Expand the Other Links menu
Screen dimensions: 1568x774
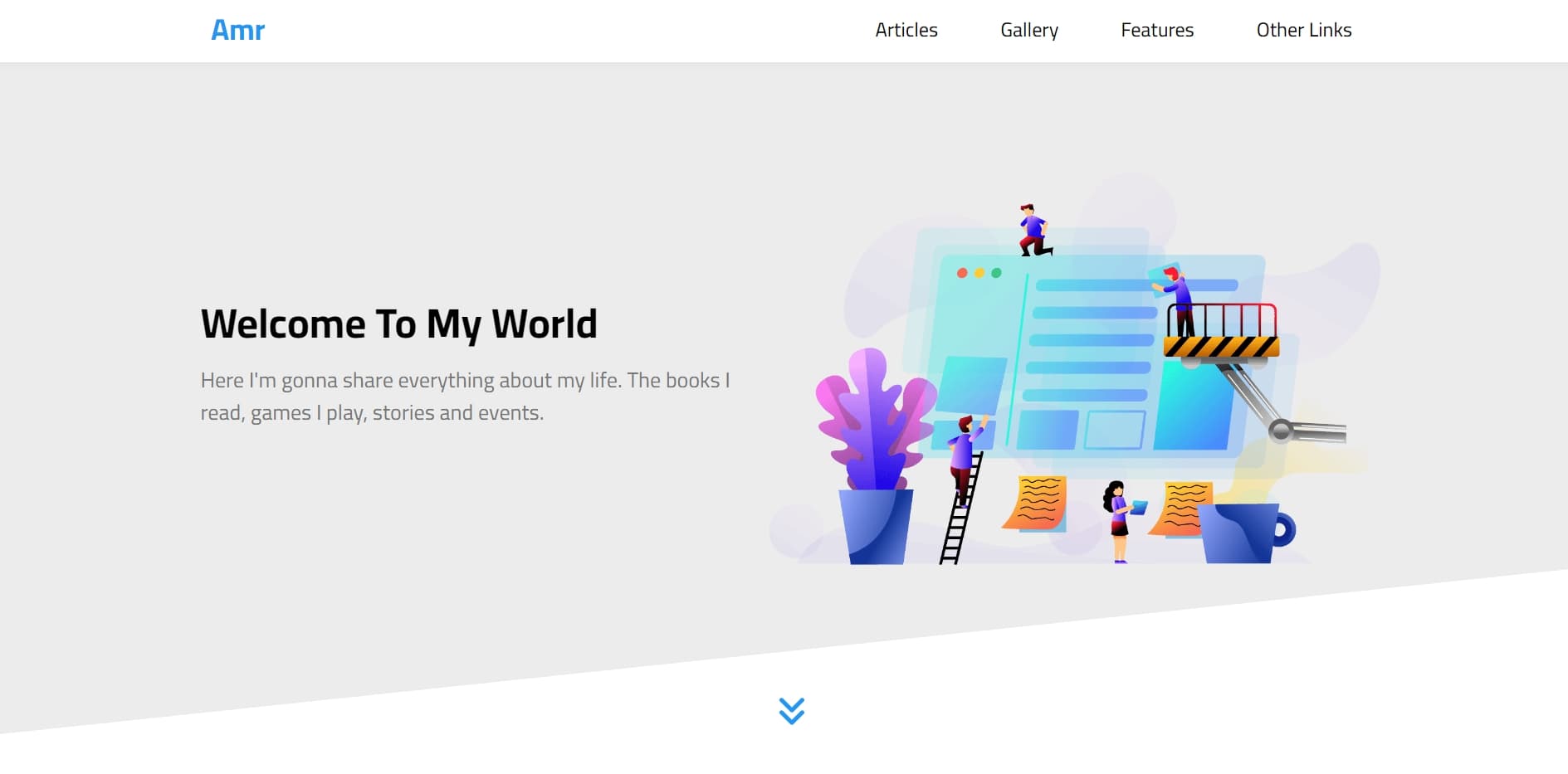click(1303, 30)
